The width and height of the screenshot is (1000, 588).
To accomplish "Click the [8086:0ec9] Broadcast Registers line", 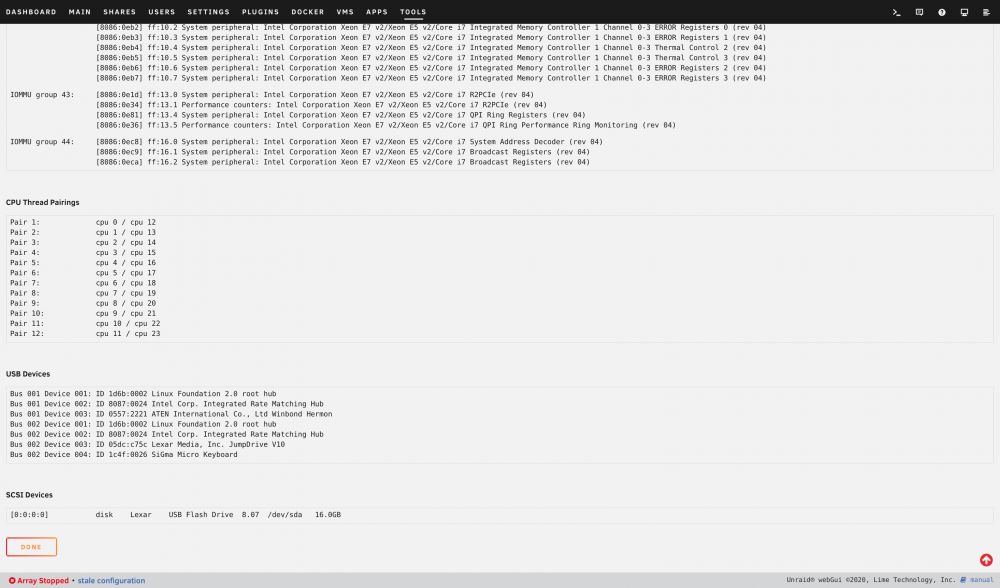I will coord(343,152).
